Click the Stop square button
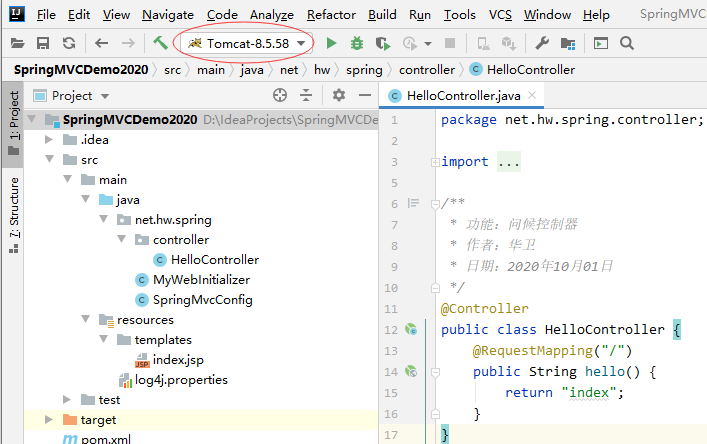The height and width of the screenshot is (444, 707). pos(450,43)
